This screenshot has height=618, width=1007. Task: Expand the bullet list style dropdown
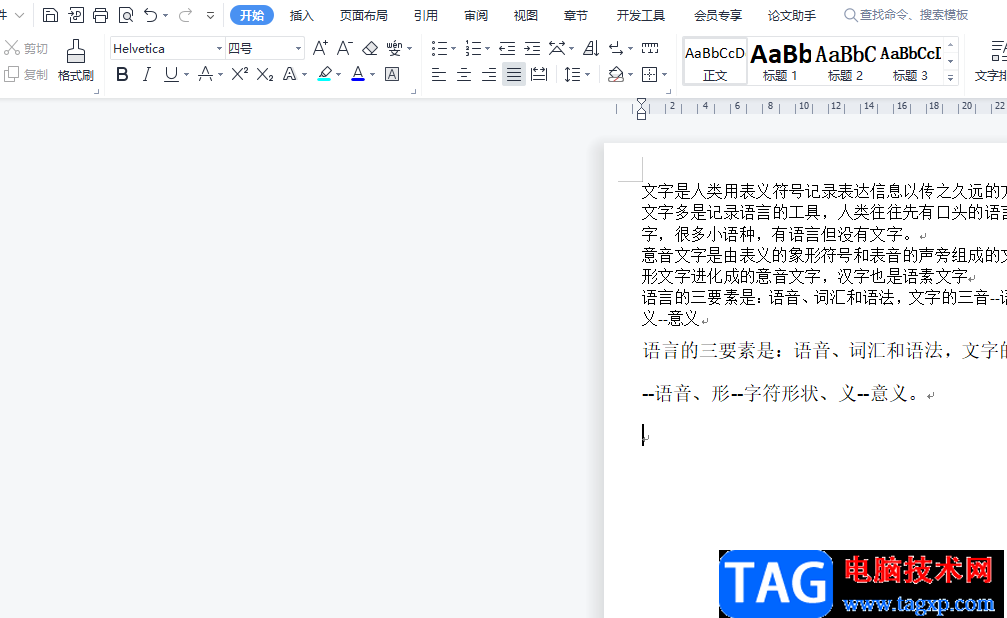(x=453, y=49)
